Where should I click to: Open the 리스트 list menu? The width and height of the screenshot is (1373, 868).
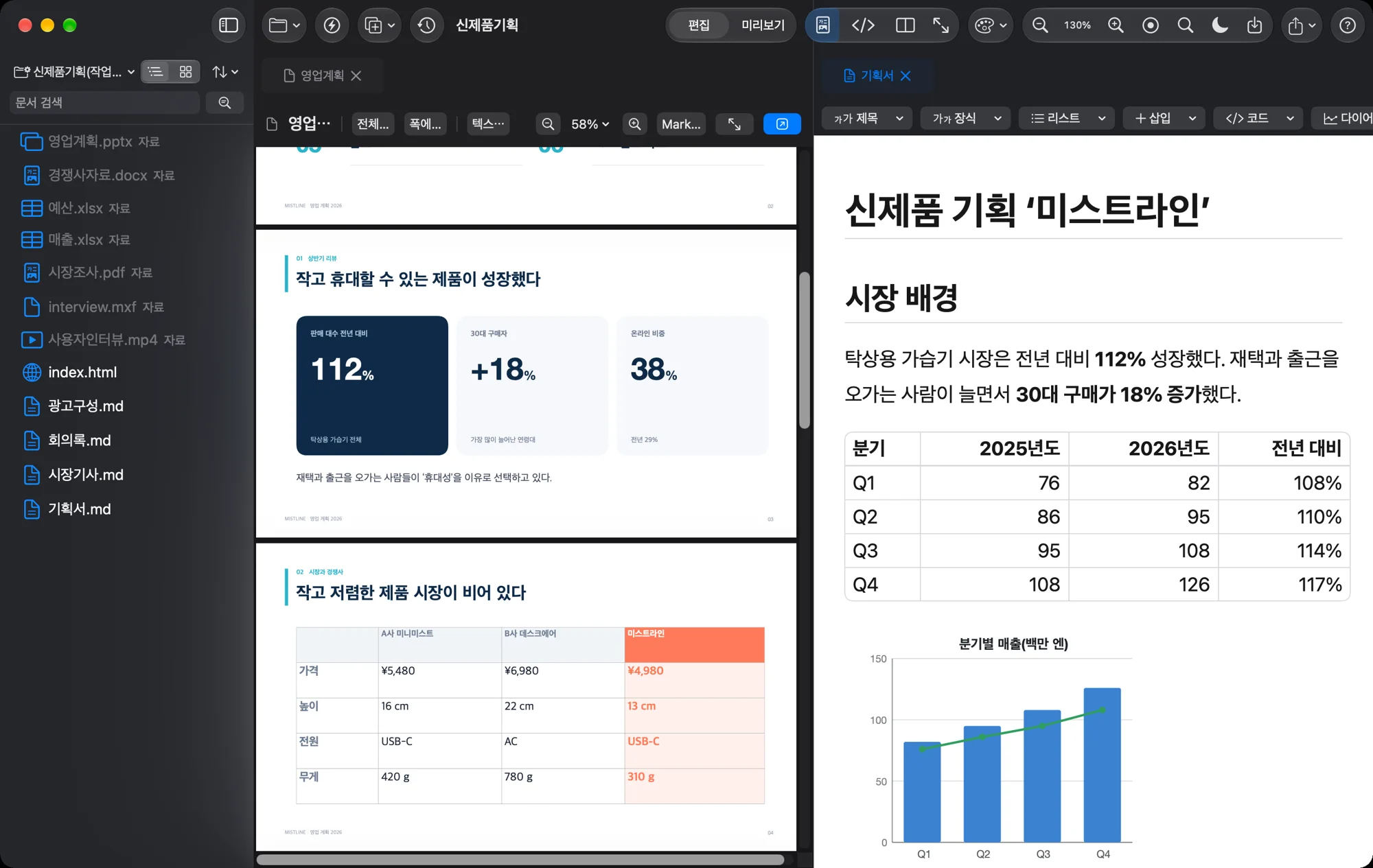click(1067, 118)
